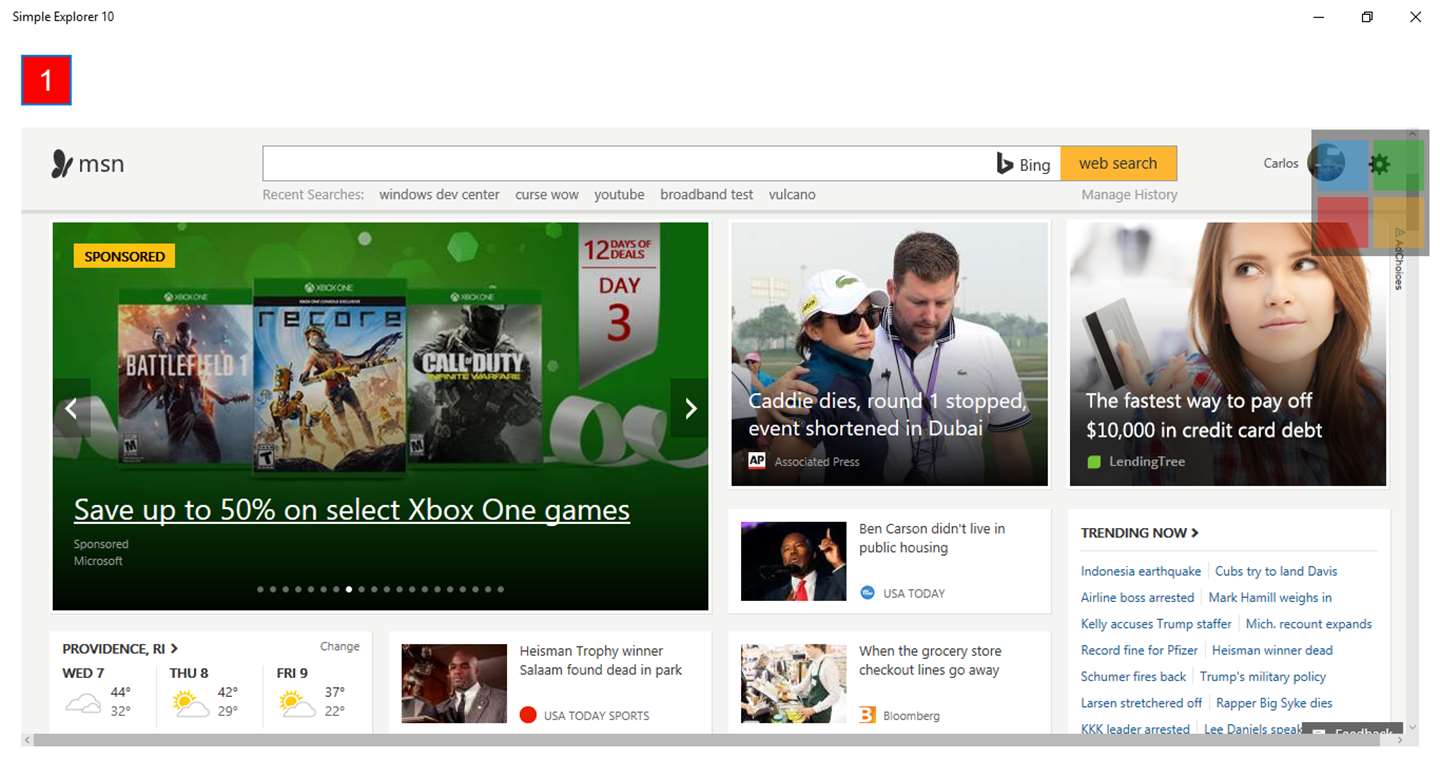Click the green settings gear icon
The image size is (1440, 767).
coord(1380,164)
